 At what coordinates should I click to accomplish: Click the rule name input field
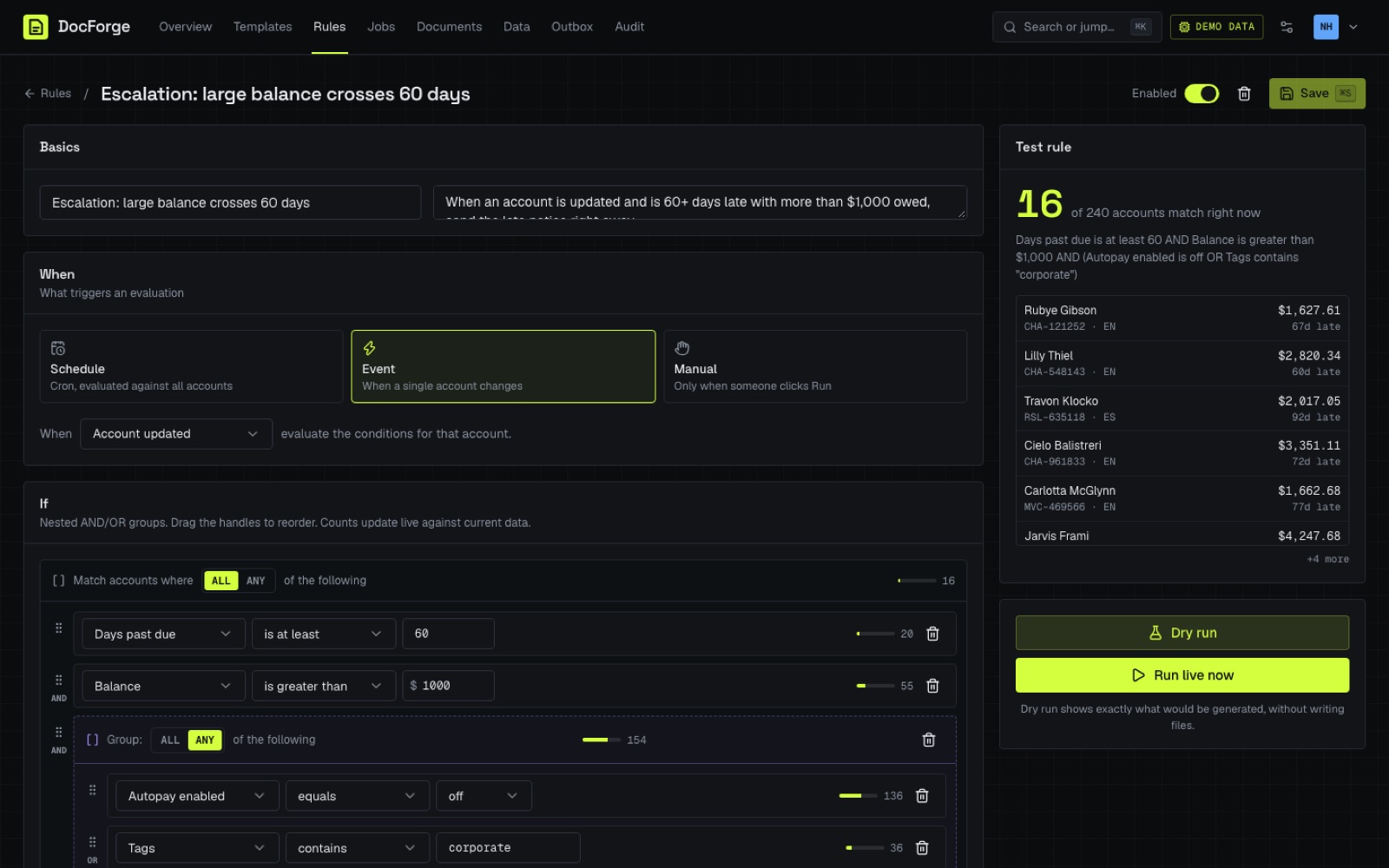pyautogui.click(x=230, y=202)
